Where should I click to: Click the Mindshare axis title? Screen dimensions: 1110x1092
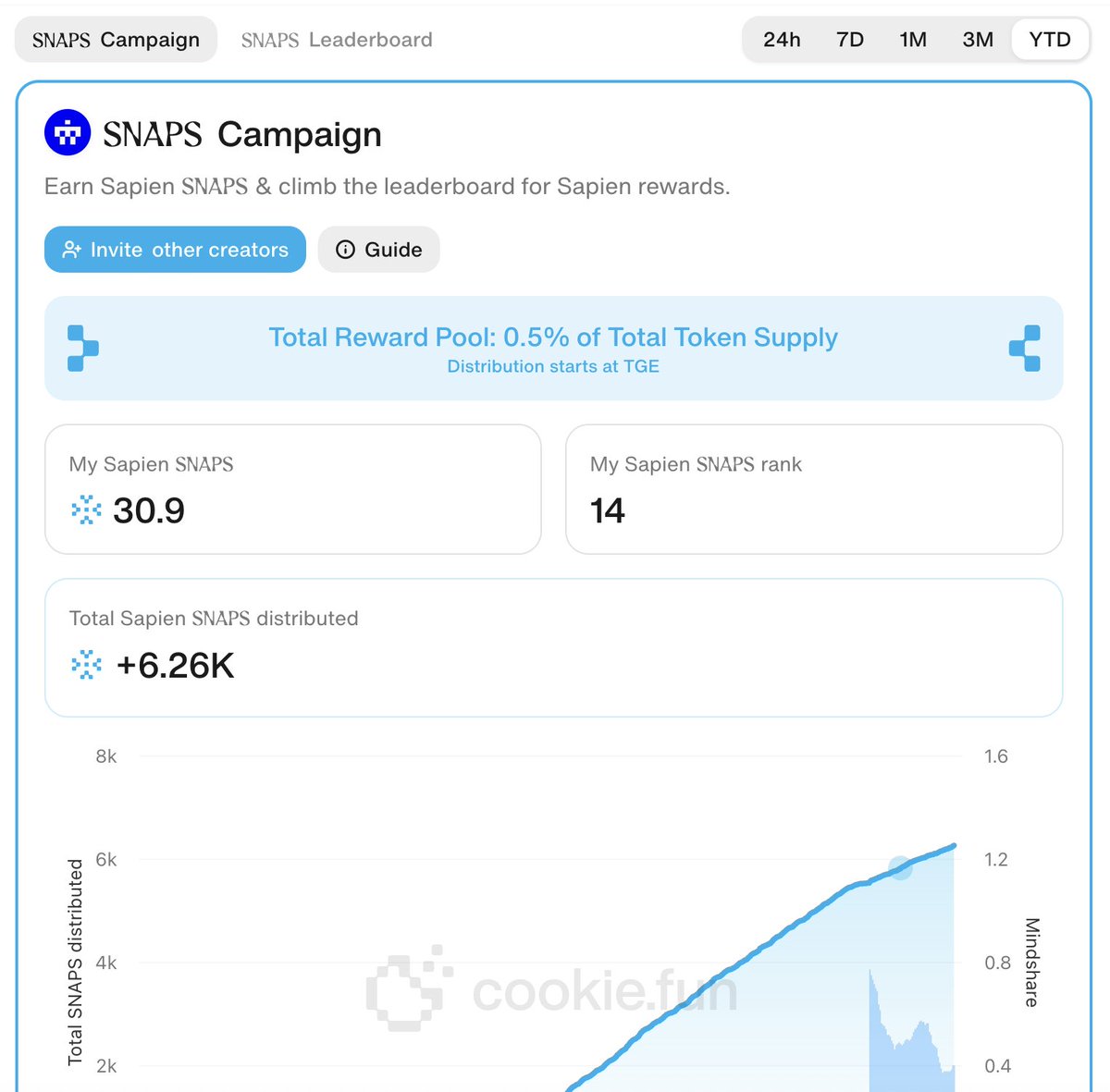click(x=1032, y=963)
